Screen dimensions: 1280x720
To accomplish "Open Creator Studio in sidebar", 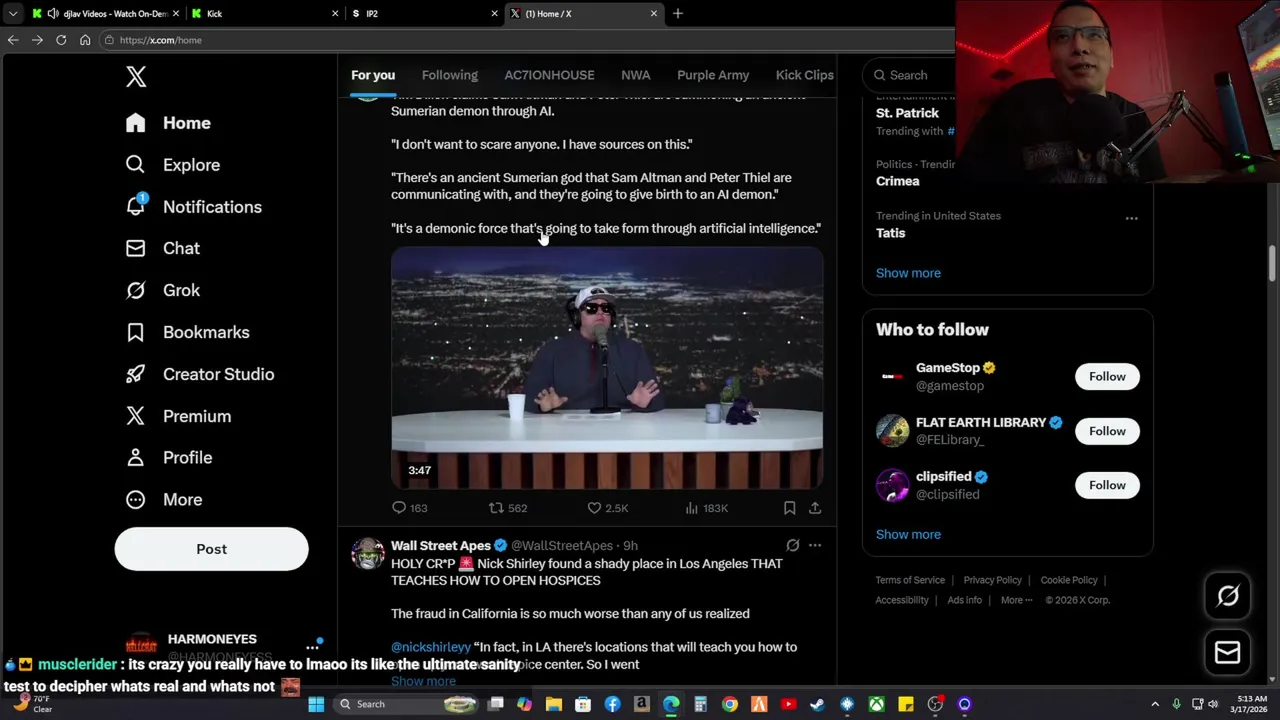I will [x=199, y=374].
